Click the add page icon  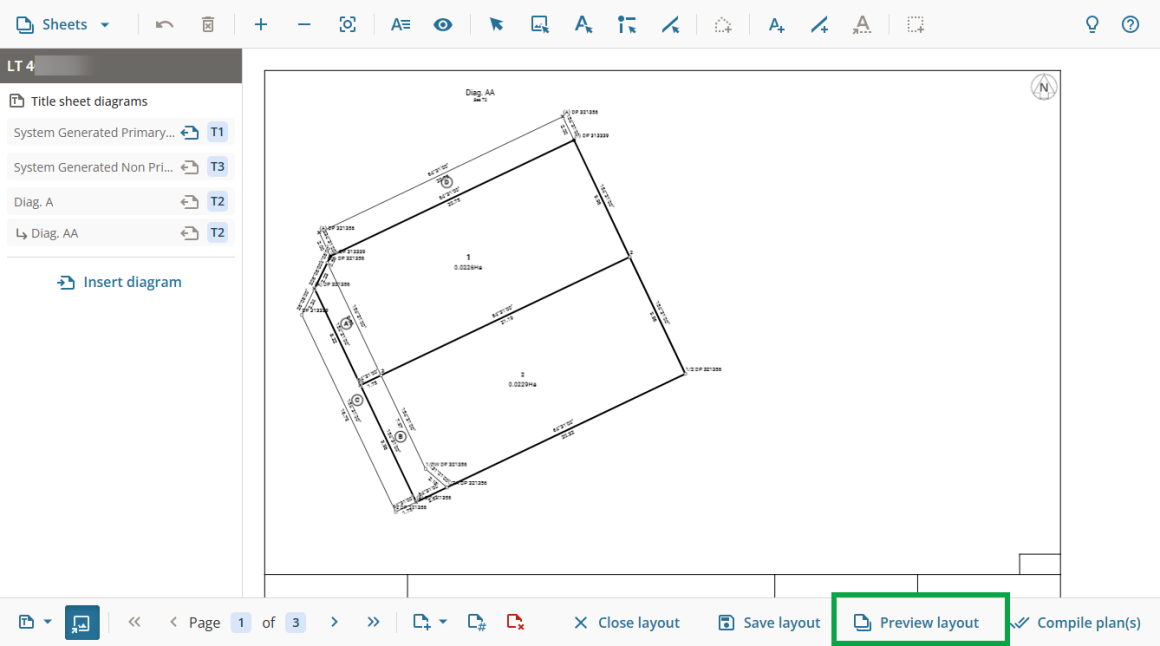422,622
